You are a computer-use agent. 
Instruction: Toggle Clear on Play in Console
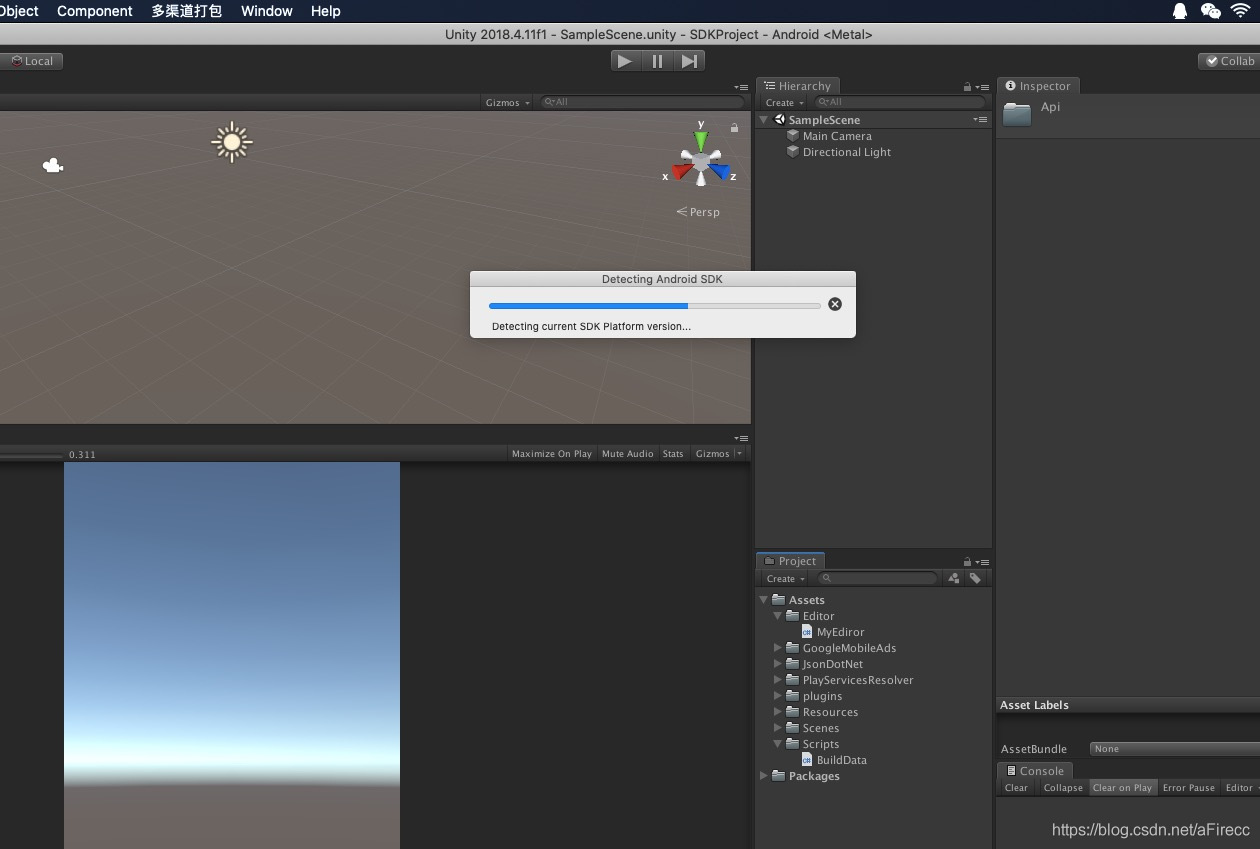coord(1121,788)
